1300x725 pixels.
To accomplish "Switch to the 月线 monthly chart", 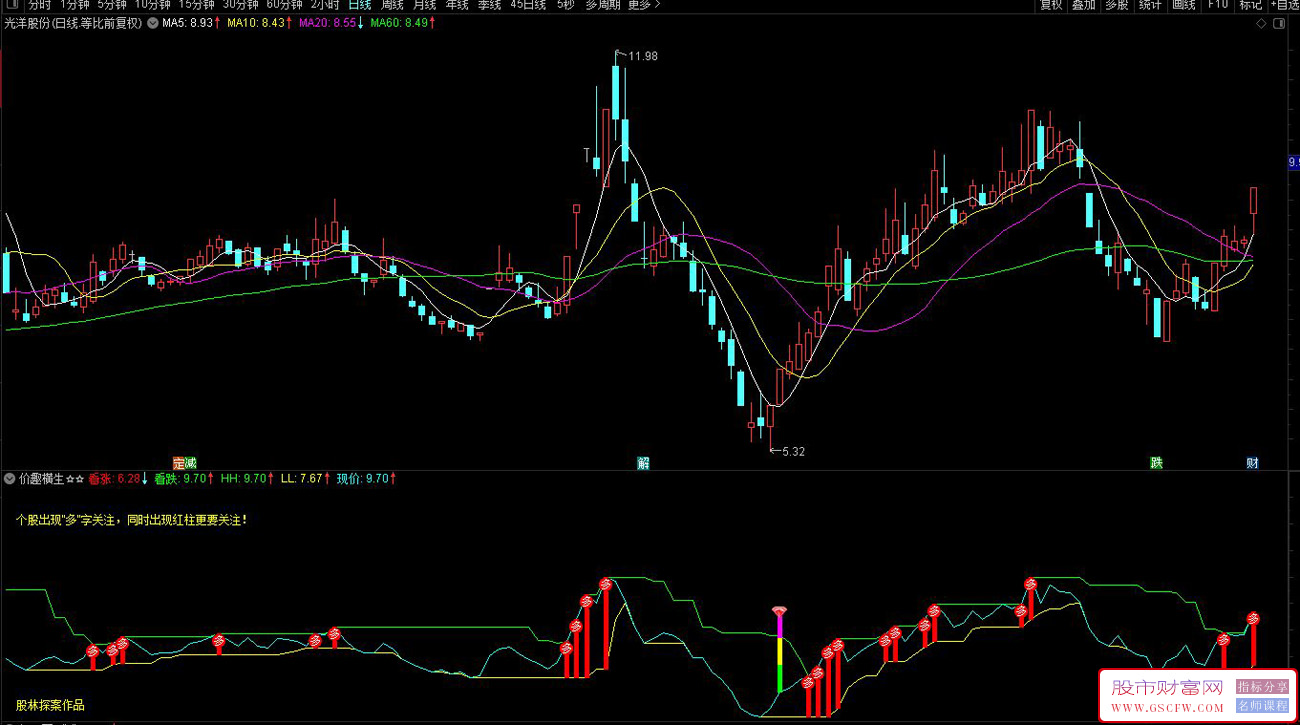I will [x=425, y=5].
